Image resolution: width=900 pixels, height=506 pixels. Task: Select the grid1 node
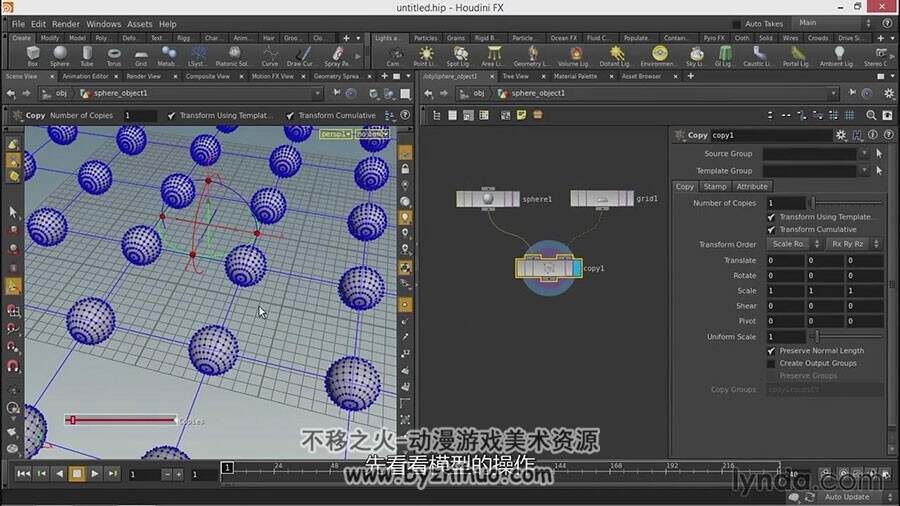(602, 198)
